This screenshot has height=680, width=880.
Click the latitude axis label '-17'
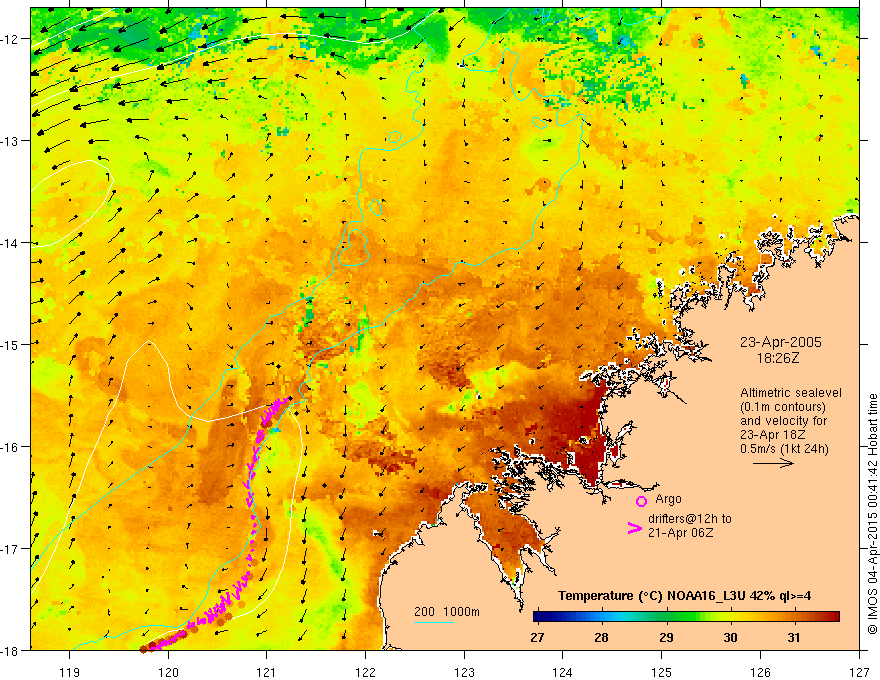tap(9, 548)
